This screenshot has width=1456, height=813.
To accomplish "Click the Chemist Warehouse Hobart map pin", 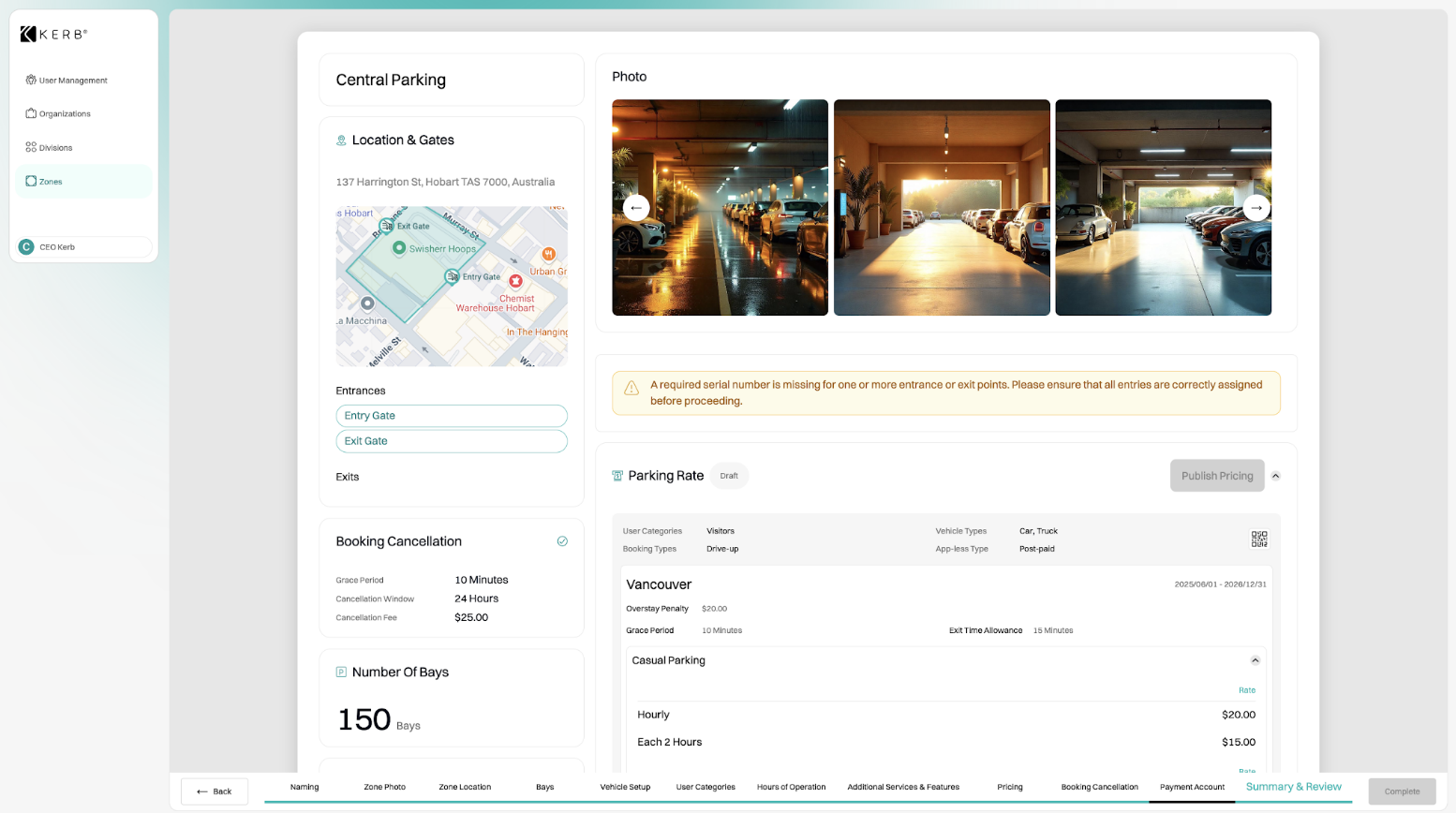I will (515, 281).
